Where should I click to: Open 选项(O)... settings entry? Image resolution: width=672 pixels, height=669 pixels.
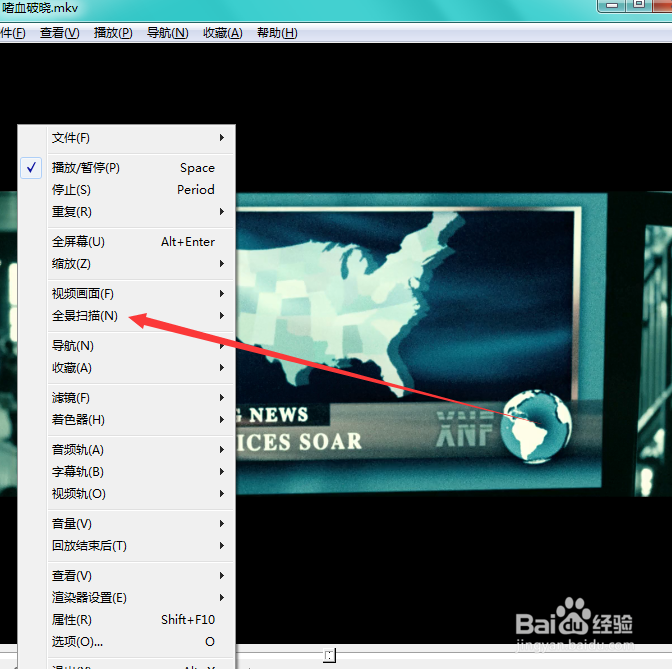[140, 642]
